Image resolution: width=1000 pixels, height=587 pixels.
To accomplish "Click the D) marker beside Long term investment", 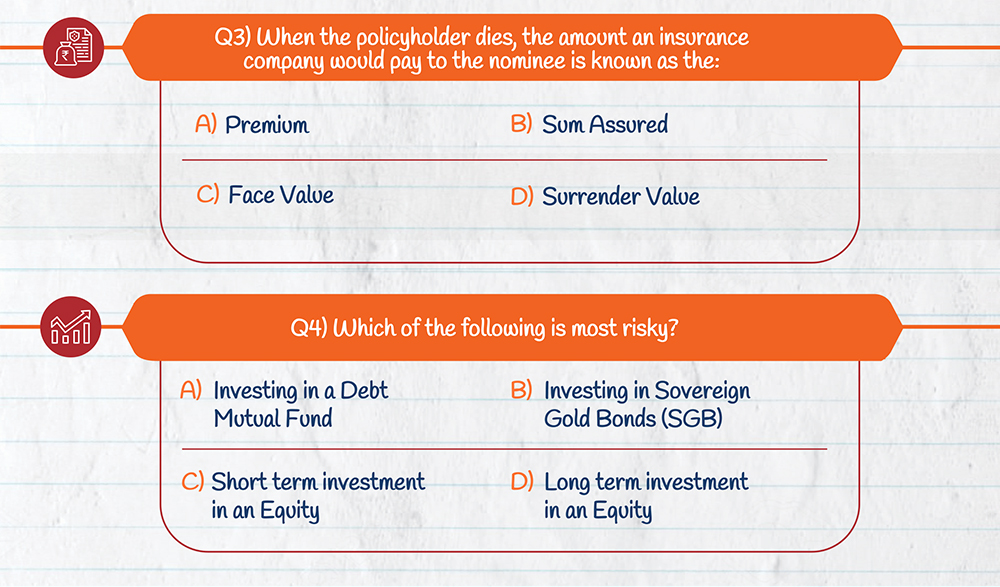I will [x=522, y=482].
